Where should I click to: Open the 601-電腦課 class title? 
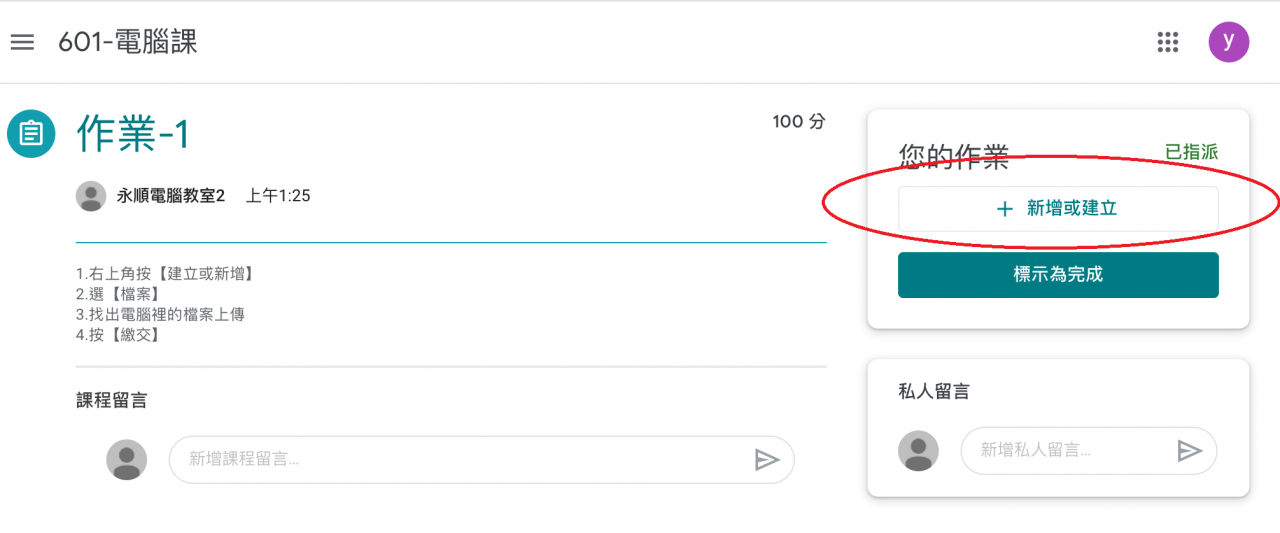click(x=128, y=42)
